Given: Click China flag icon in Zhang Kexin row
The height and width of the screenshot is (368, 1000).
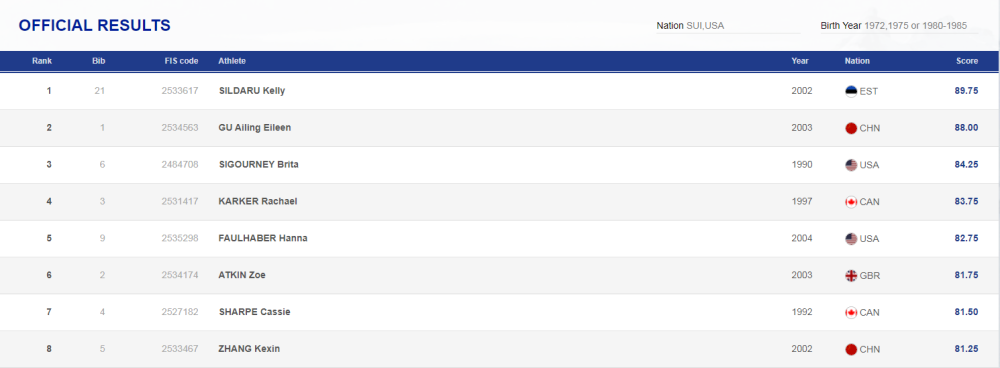Looking at the screenshot, I should [x=851, y=350].
